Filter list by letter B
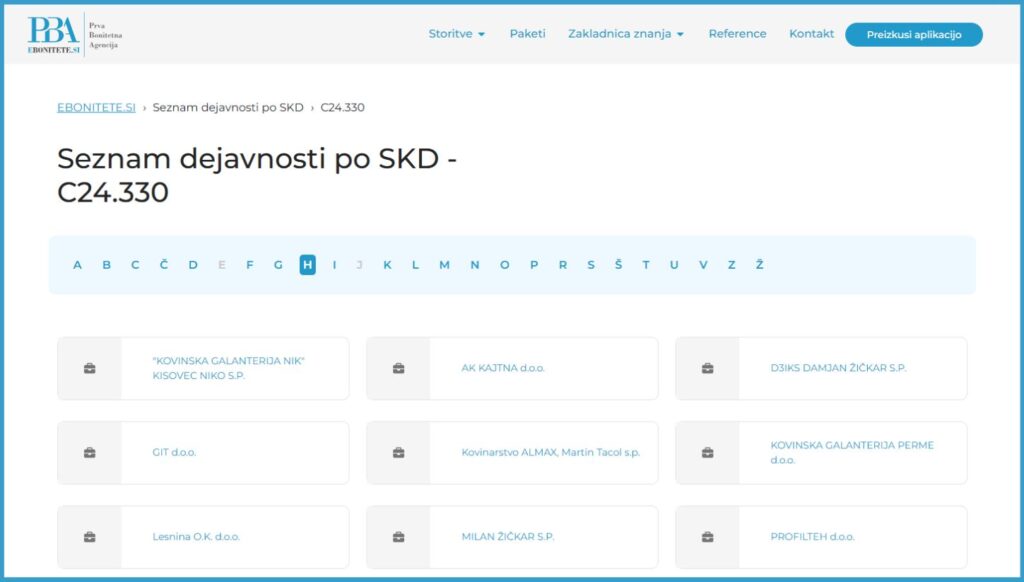 click(106, 265)
